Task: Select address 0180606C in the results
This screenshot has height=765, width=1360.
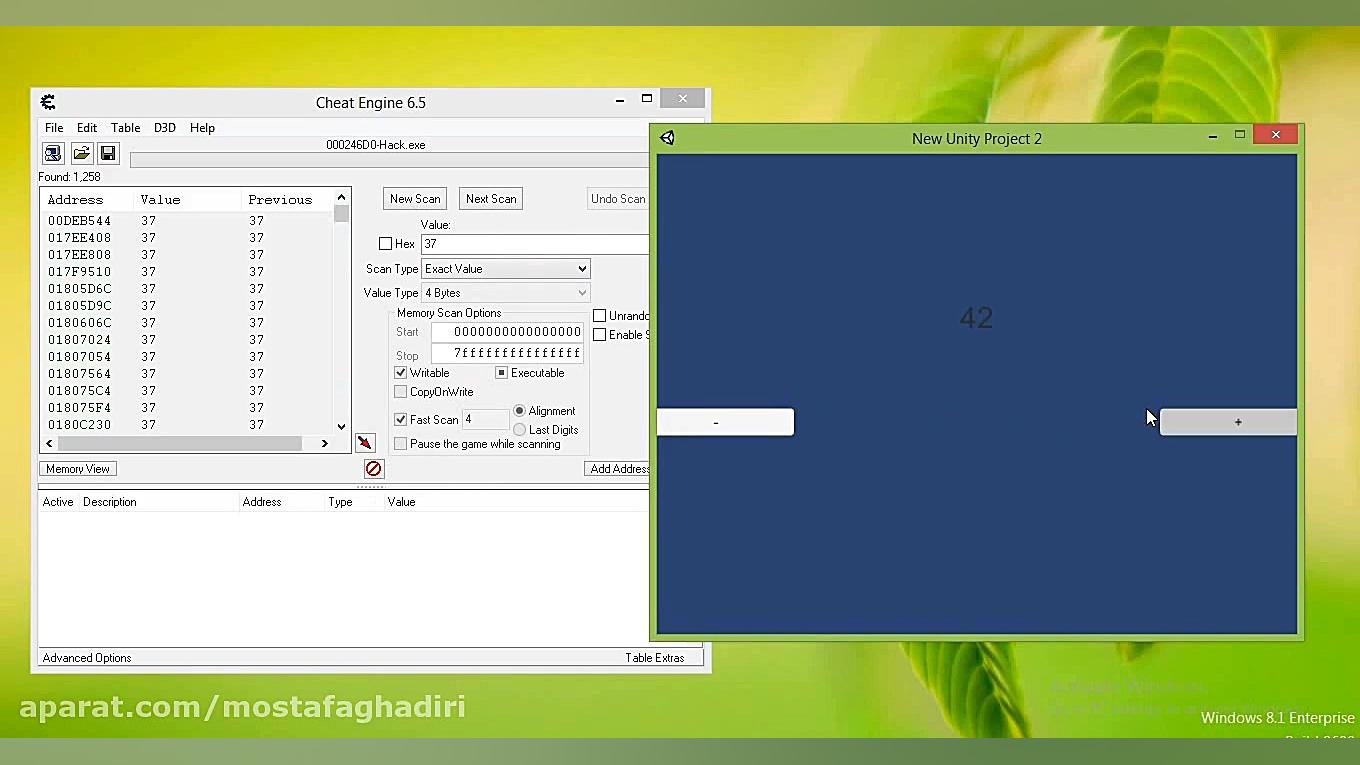Action: point(79,323)
